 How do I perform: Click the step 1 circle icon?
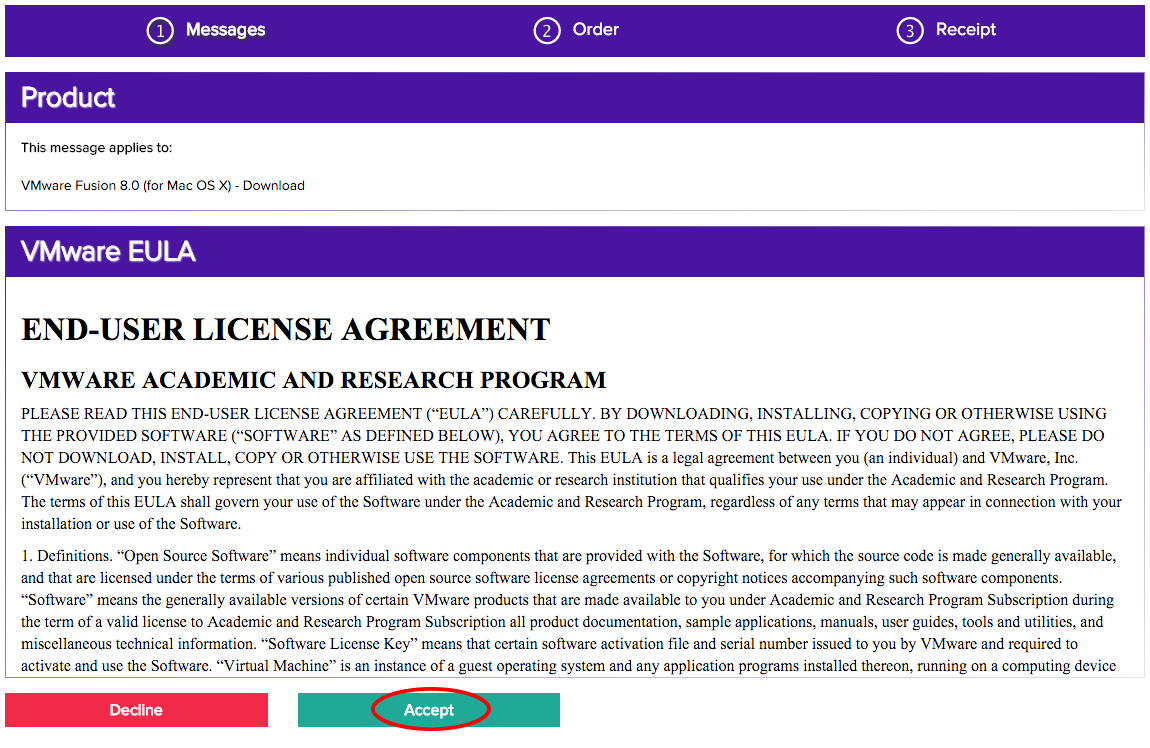click(160, 31)
